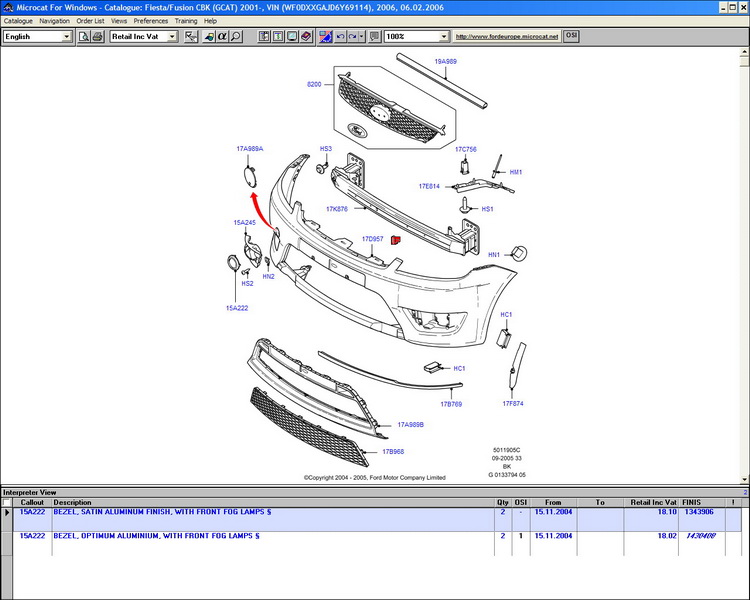This screenshot has width=750, height=600.
Task: Click the undo arrow icon
Action: pos(341,37)
